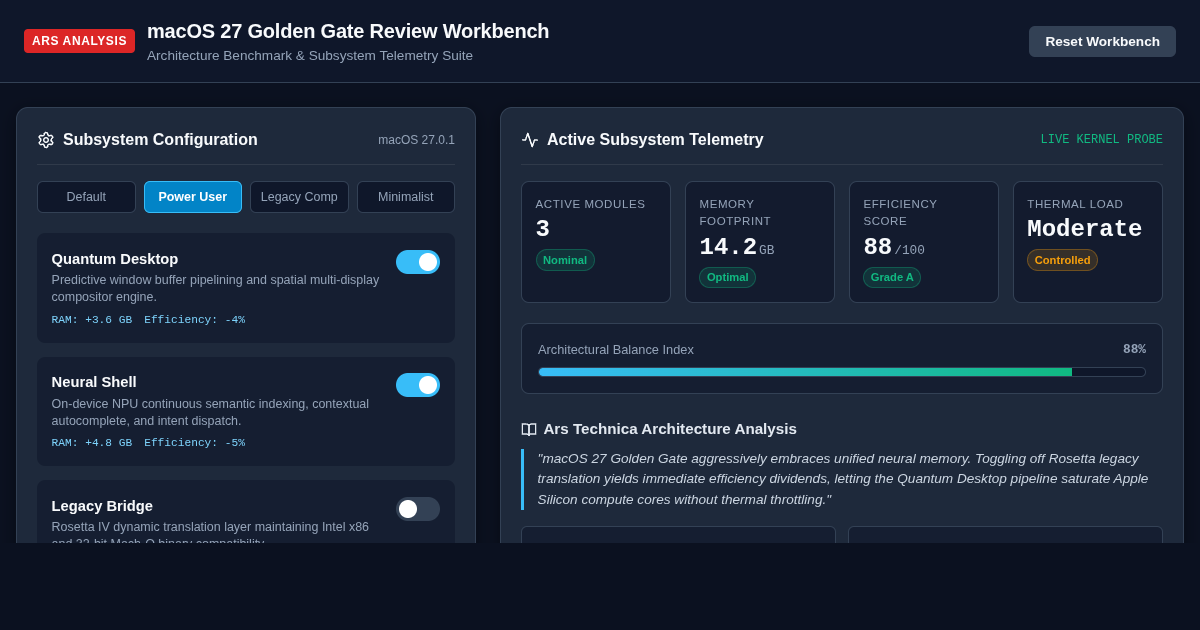This screenshot has height=630, width=1200.
Task: Click the Architectural Balance Index progress bar
Action: point(842,372)
